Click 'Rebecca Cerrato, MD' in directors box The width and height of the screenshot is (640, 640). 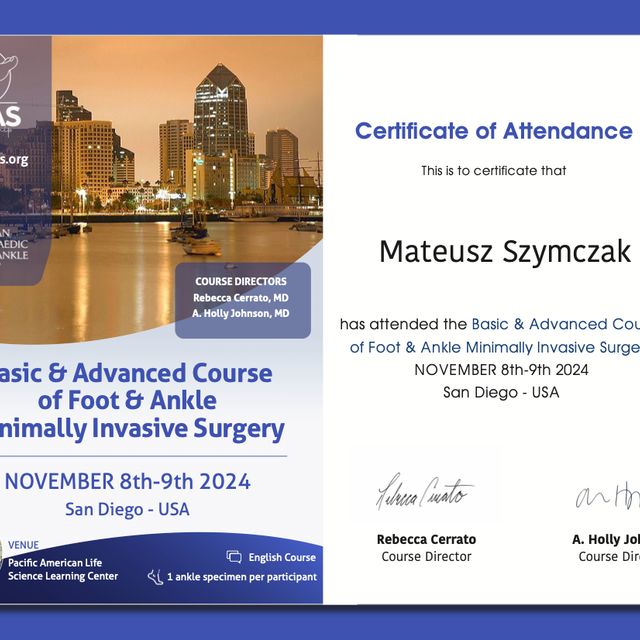coord(241,298)
